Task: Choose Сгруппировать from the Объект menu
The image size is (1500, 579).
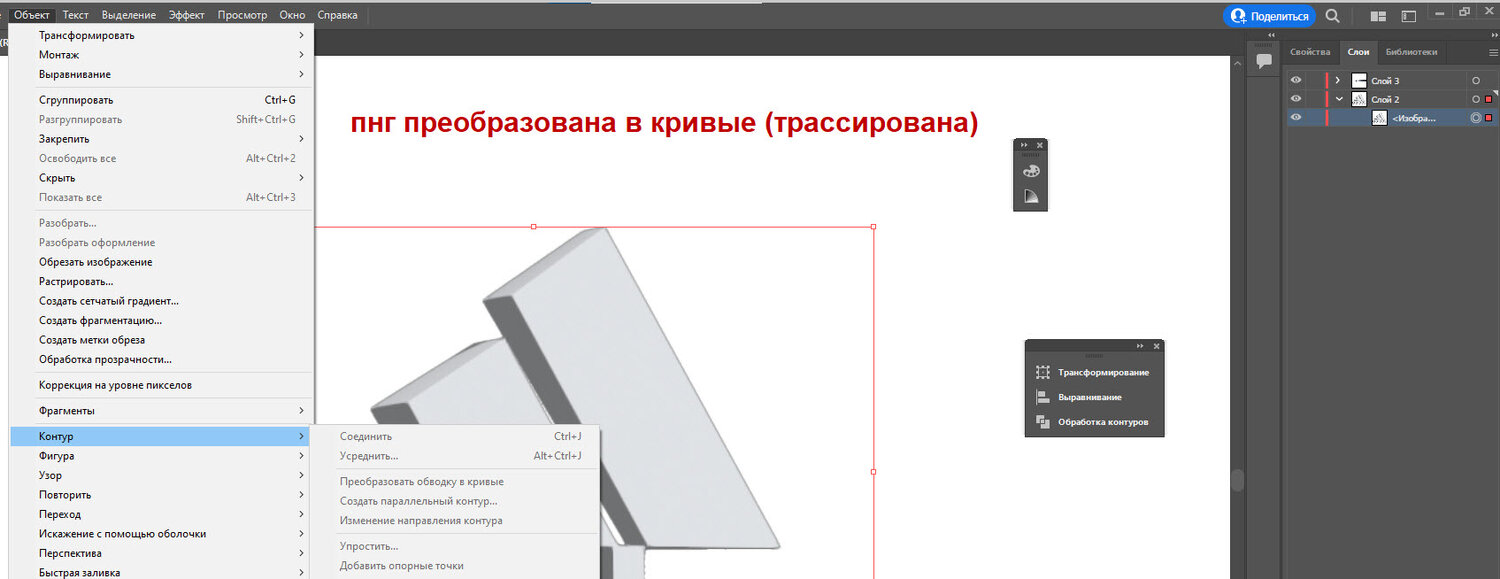Action: point(161,100)
